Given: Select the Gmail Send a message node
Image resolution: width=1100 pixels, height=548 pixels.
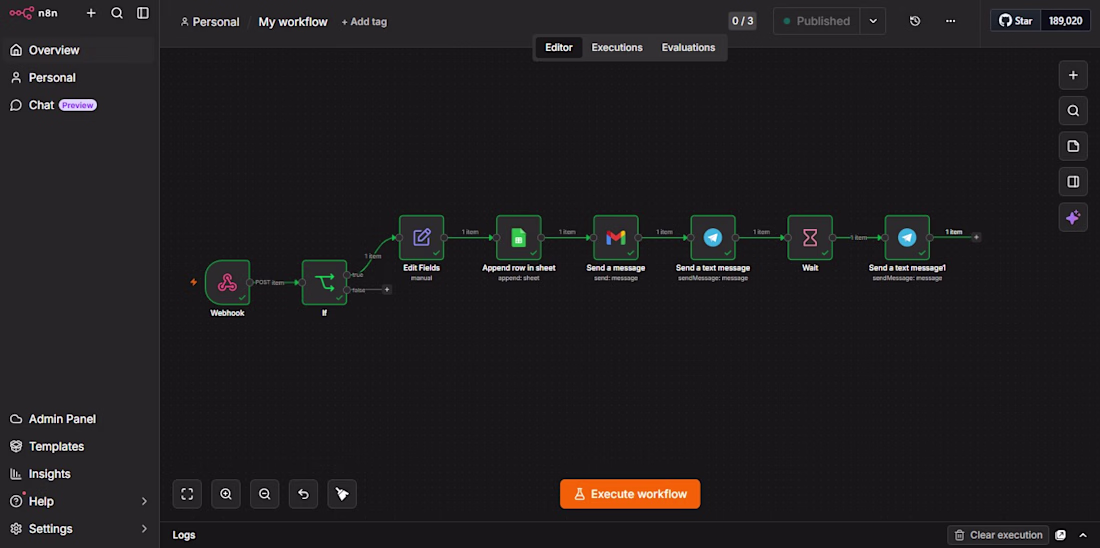Looking at the screenshot, I should pos(615,237).
